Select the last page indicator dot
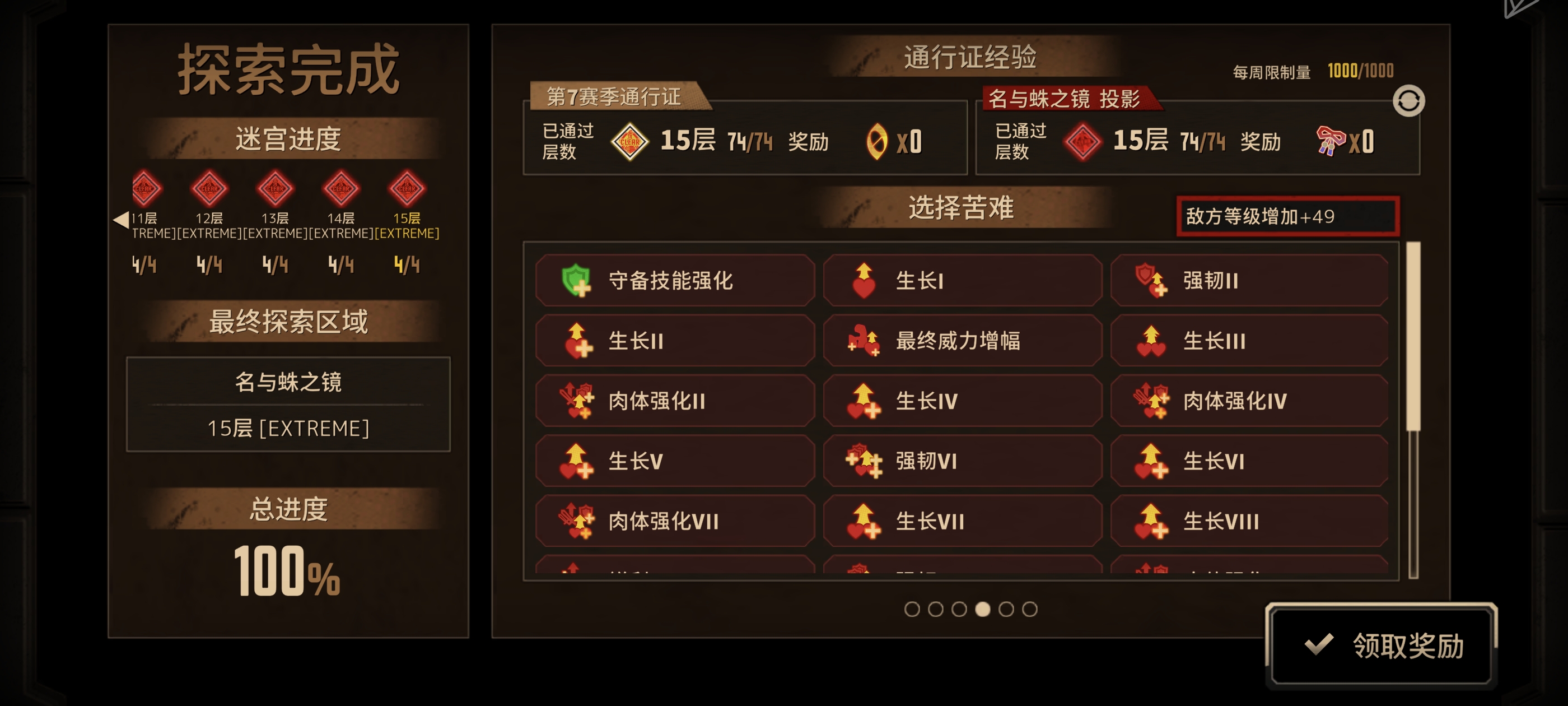This screenshot has width=1568, height=706. coord(1029,609)
